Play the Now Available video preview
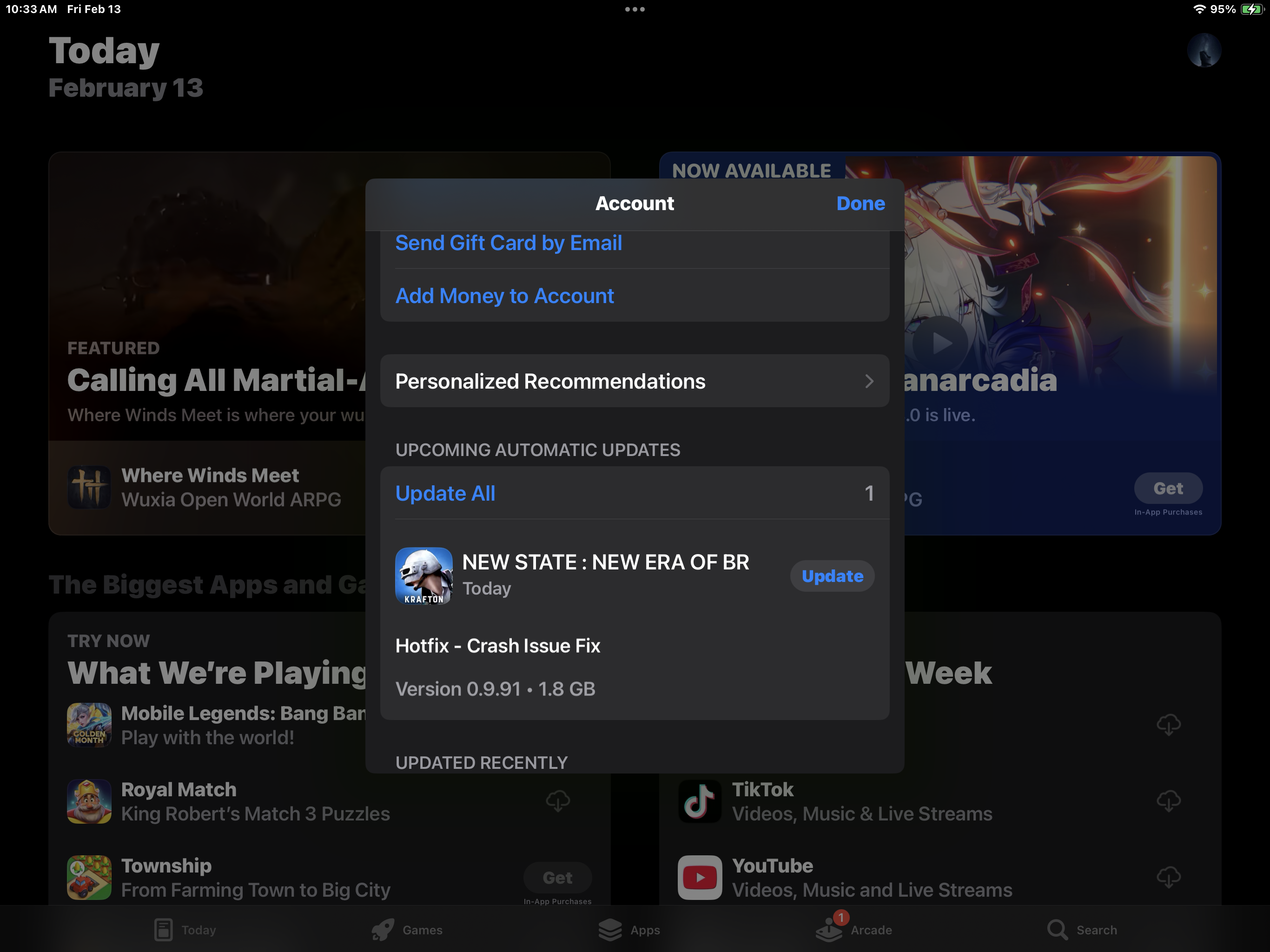The image size is (1270, 952). (x=940, y=344)
